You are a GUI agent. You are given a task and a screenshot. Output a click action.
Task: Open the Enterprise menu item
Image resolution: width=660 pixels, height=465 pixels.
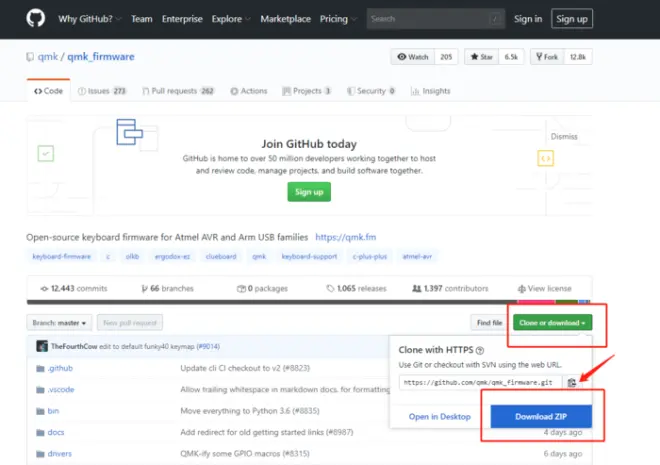[x=182, y=19]
